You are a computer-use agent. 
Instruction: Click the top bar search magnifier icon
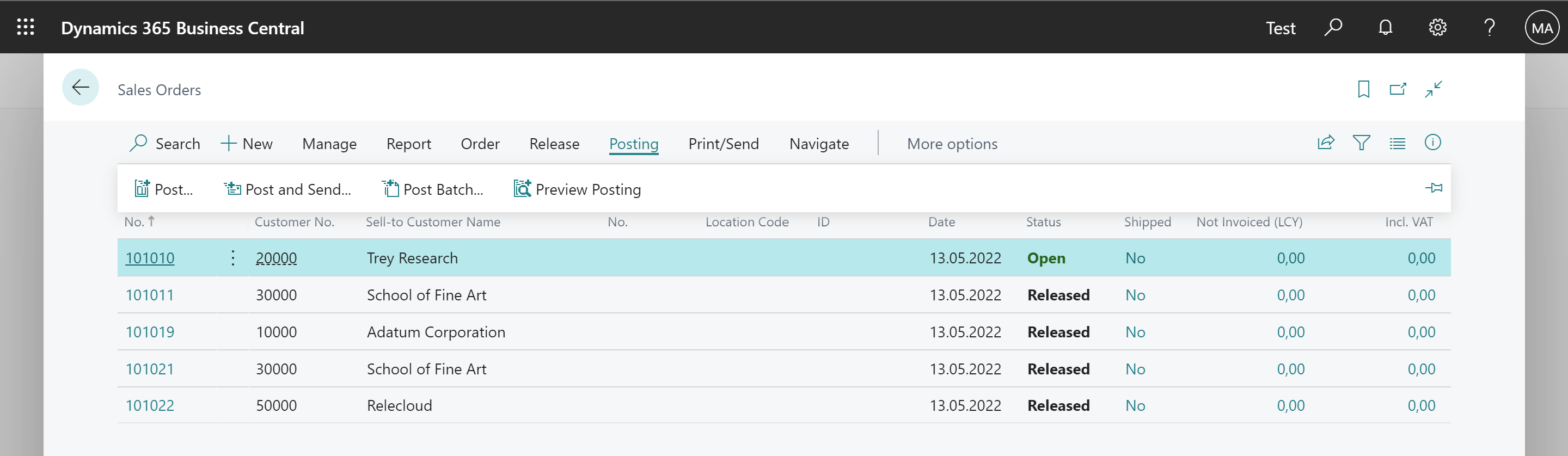click(x=1333, y=27)
